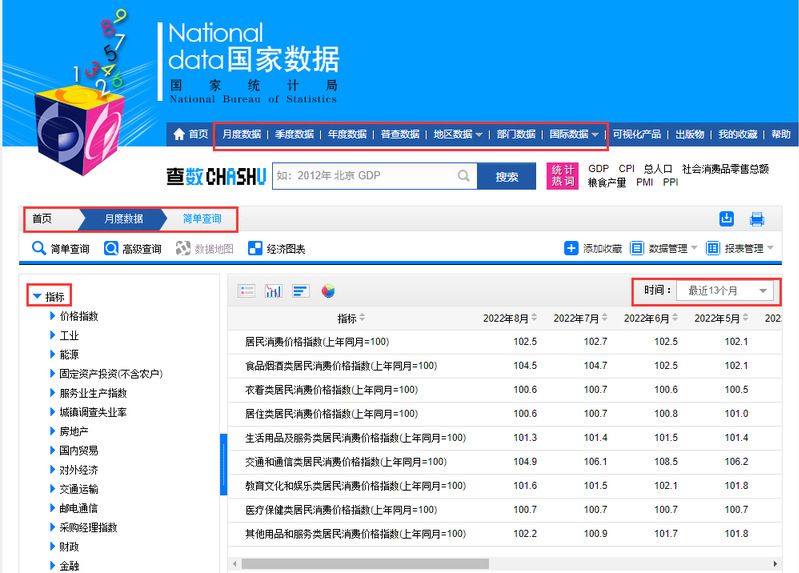Expand the 报表管理 dropdown
Image resolution: width=799 pixels, height=573 pixels.
point(740,248)
